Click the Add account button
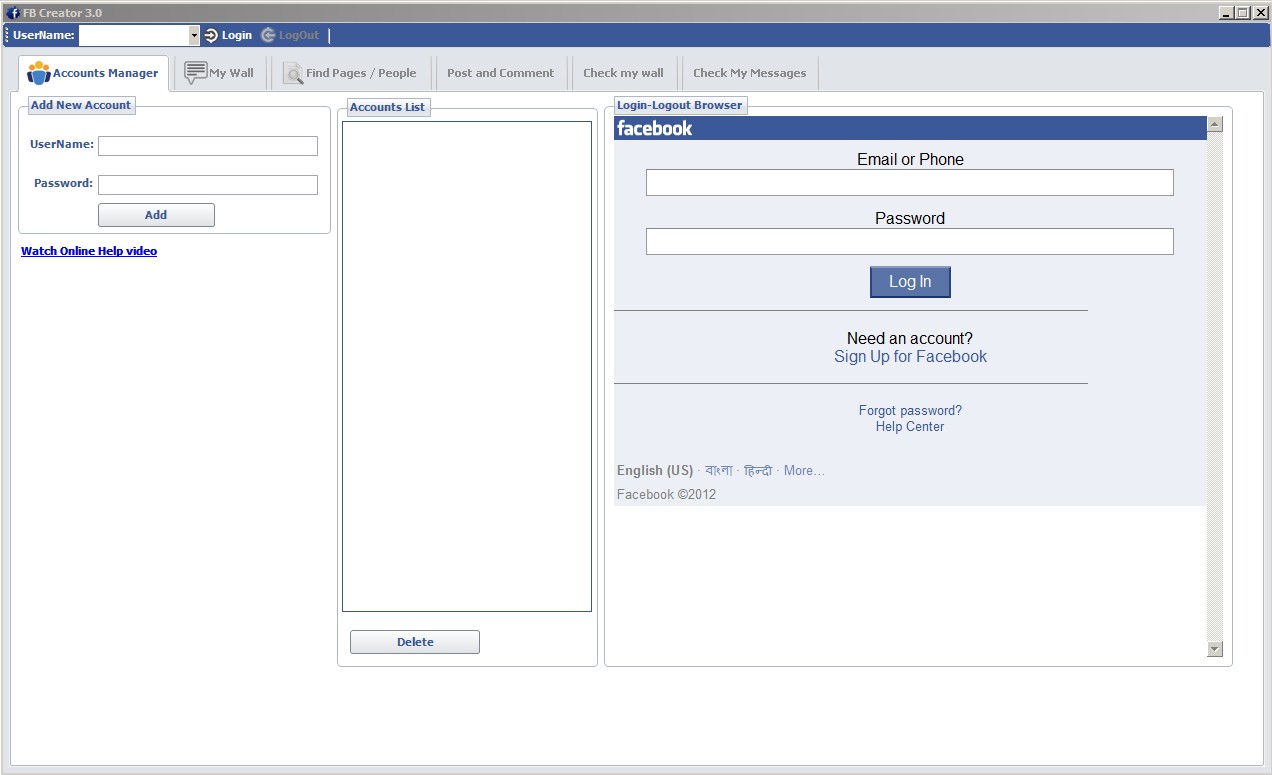The height and width of the screenshot is (775, 1272). (156, 215)
